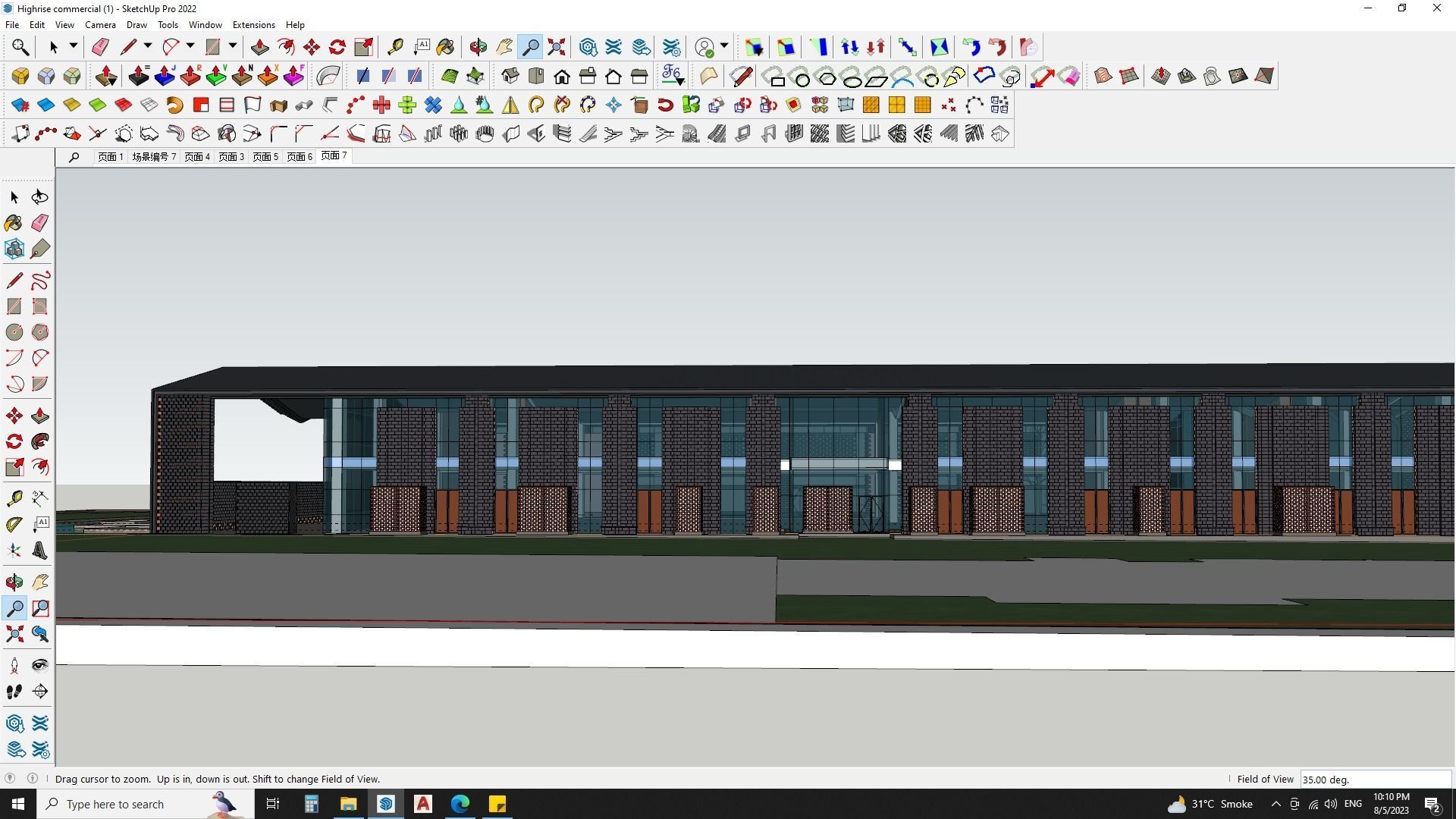Click the Windows taskbar search box
The width and height of the screenshot is (1456, 819).
point(146,804)
